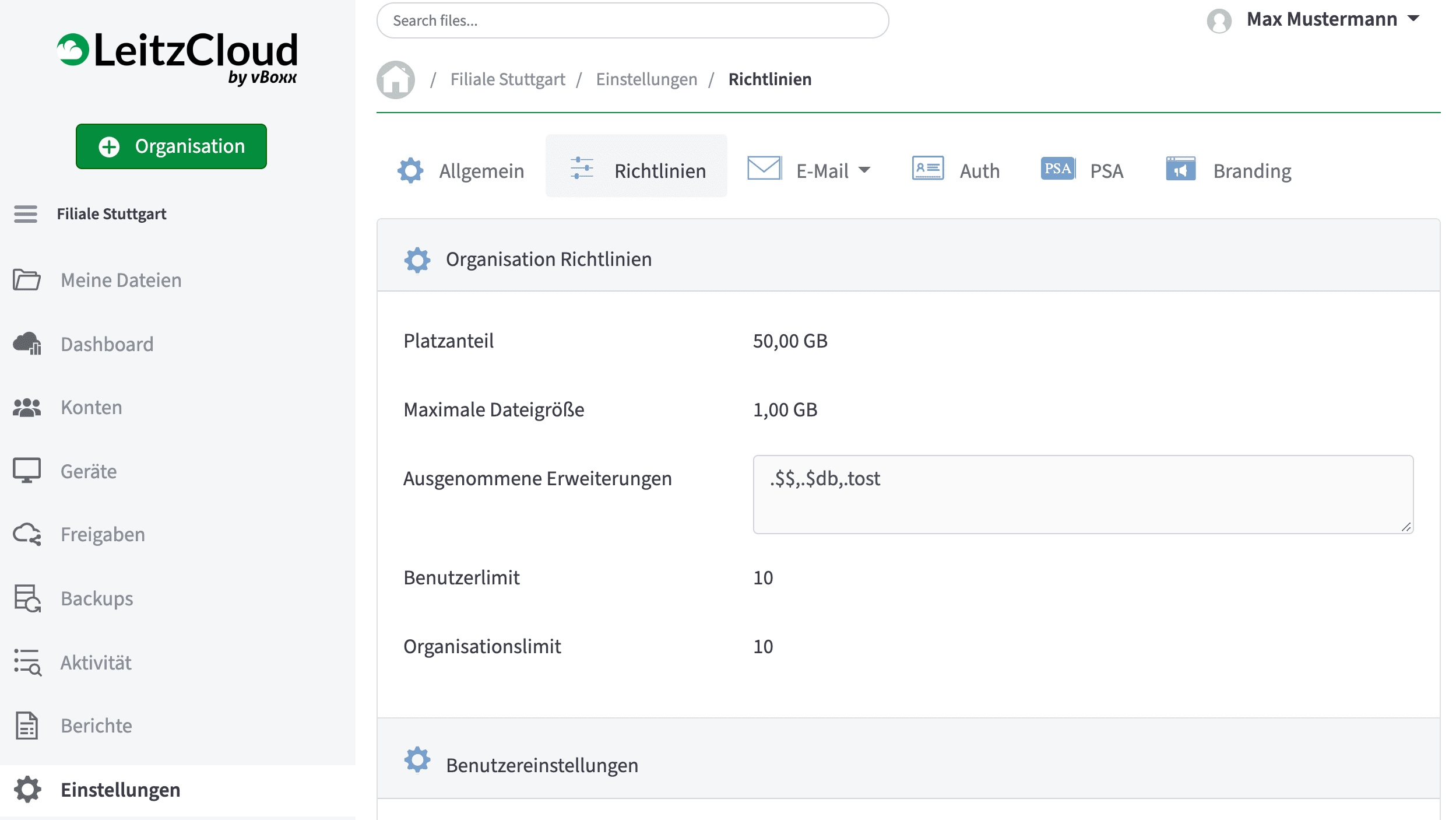The height and width of the screenshot is (820, 1456).
Task: Click the blue PSA badge icon
Action: (1058, 169)
